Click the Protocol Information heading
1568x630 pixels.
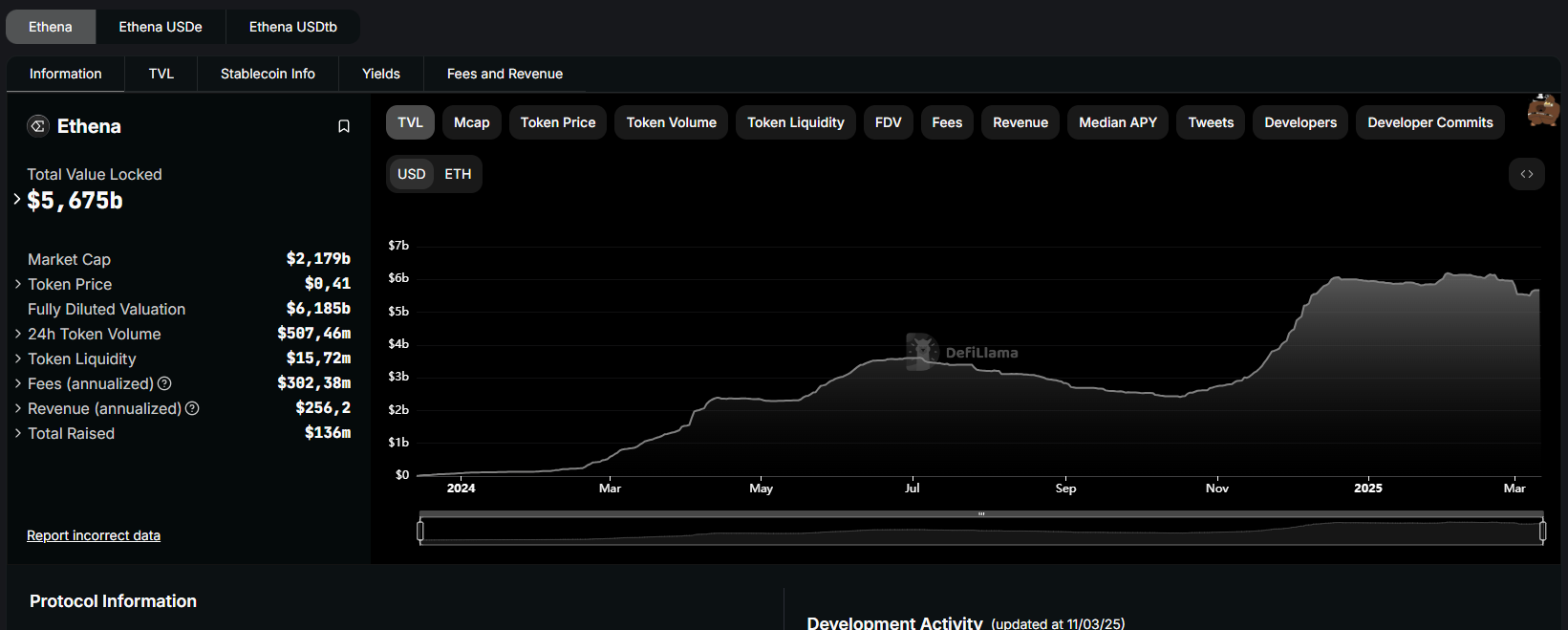click(113, 601)
